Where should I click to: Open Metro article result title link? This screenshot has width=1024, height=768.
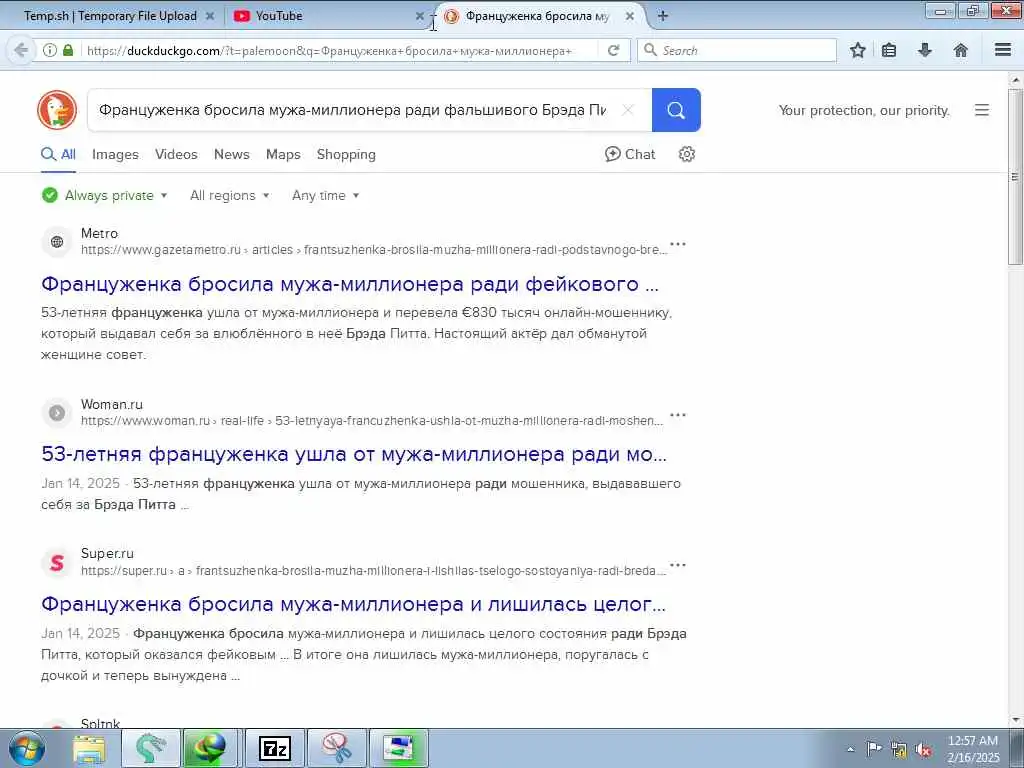pos(349,284)
